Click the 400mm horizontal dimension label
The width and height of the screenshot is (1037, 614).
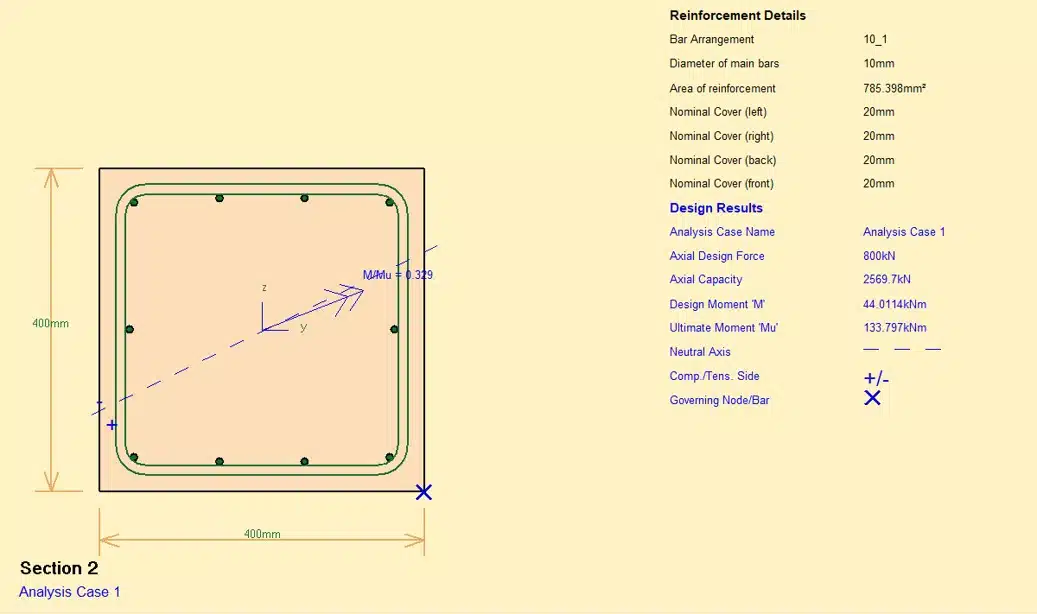pos(262,534)
